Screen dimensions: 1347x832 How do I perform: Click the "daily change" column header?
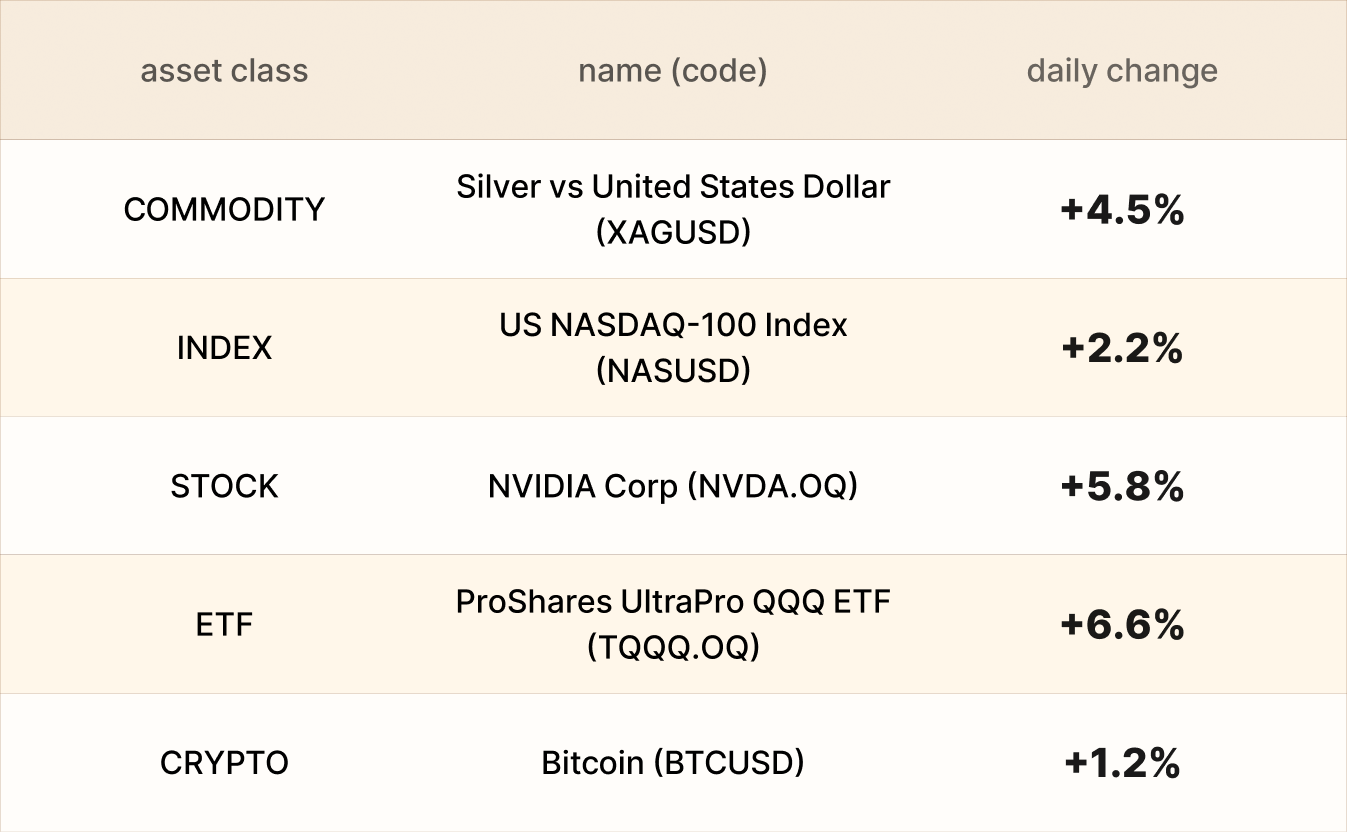(1122, 71)
